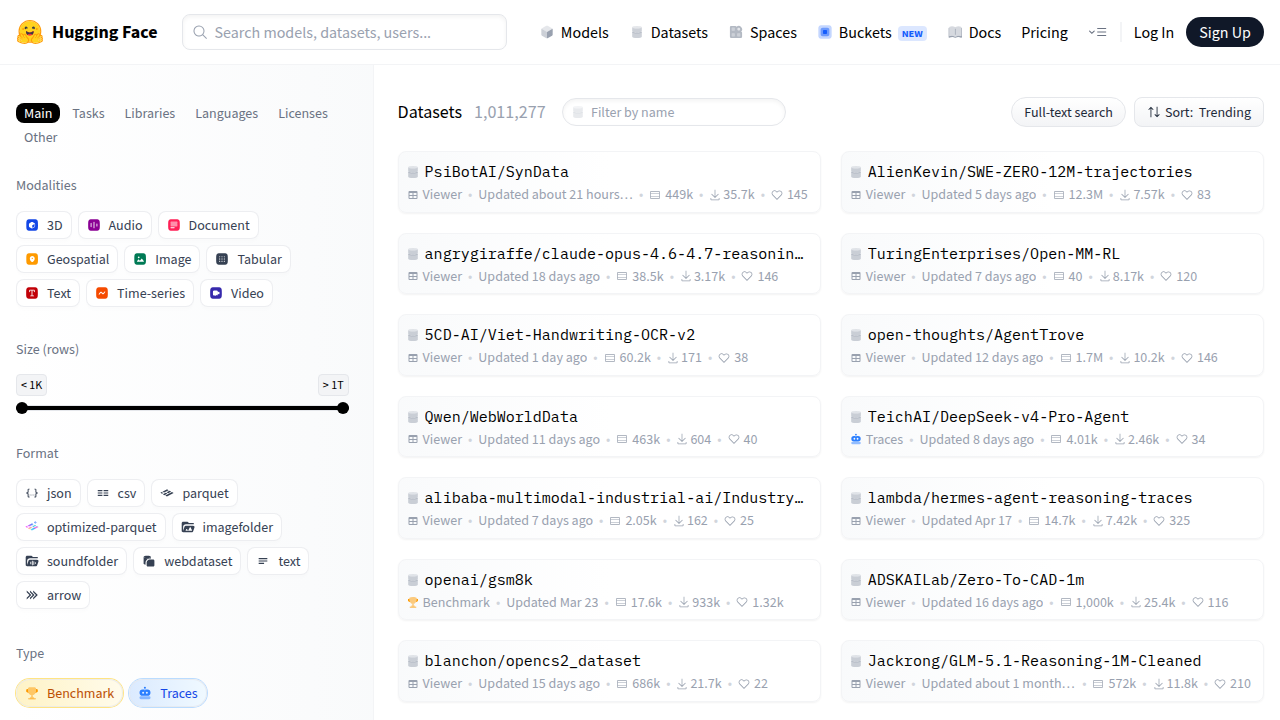
Task: Click the Log In link
Action: click(1153, 32)
